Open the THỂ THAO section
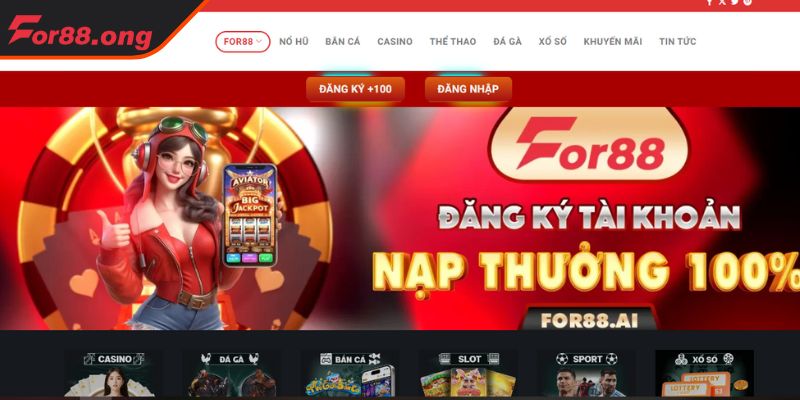Image resolution: width=800 pixels, height=400 pixels. coord(453,42)
